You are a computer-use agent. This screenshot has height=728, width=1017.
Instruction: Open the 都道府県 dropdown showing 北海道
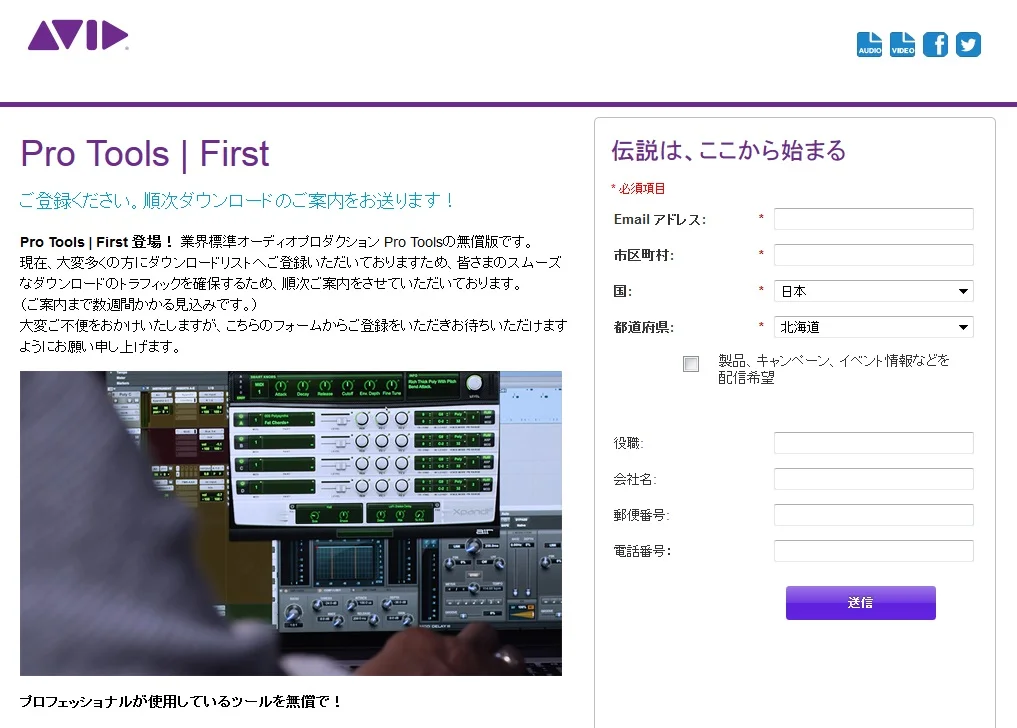(873, 327)
